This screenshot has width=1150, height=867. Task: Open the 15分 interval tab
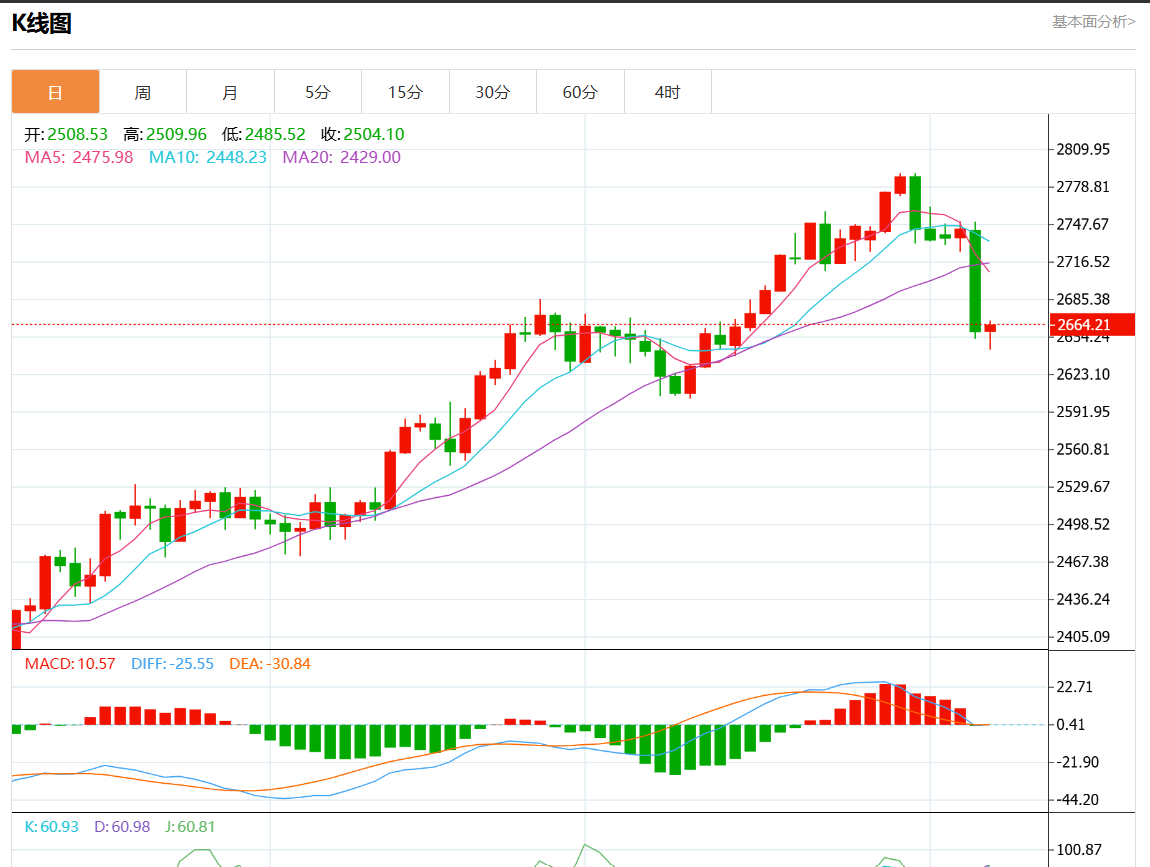405,92
